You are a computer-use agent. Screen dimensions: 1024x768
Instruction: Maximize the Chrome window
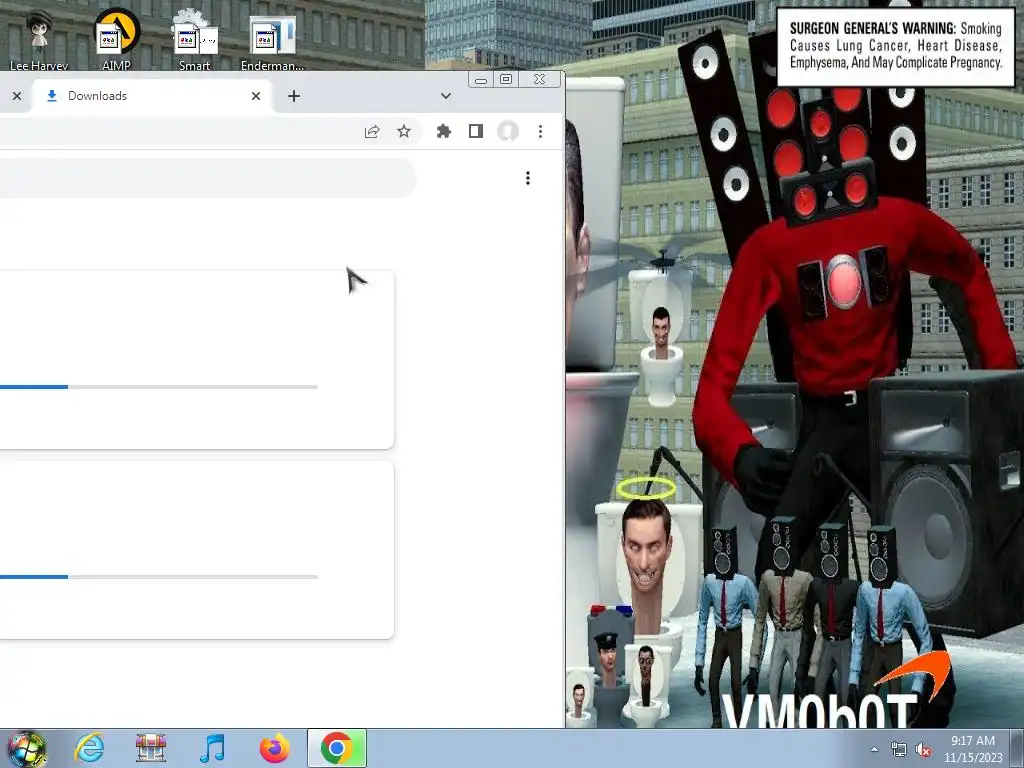click(x=506, y=80)
